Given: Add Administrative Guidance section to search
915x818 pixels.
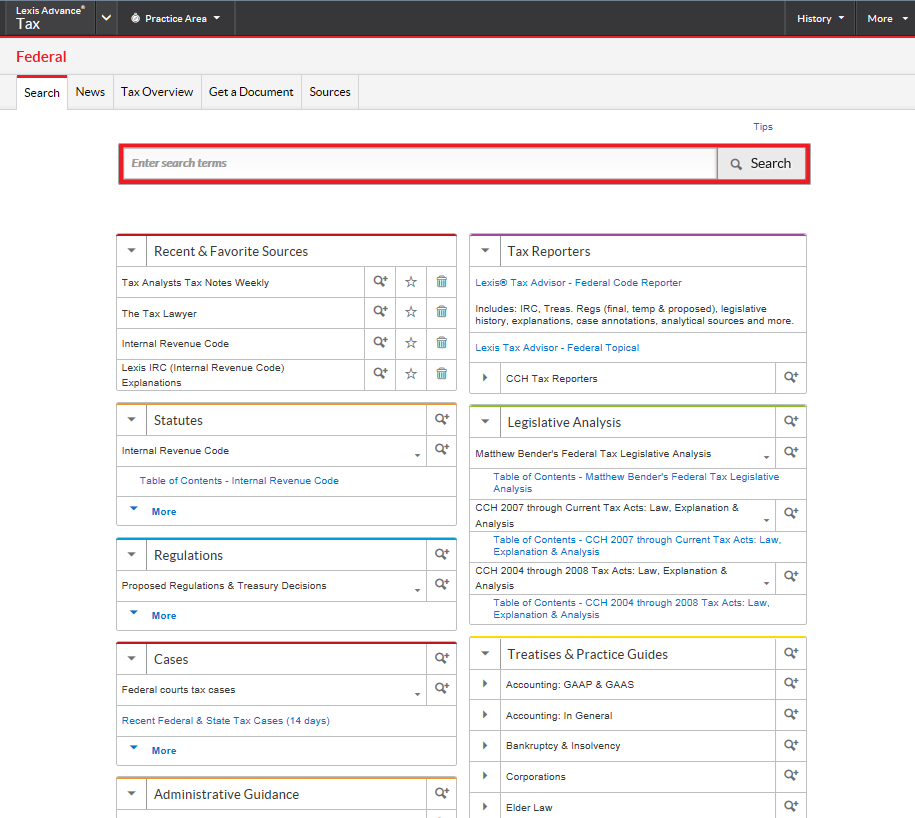Looking at the screenshot, I should (x=442, y=793).
